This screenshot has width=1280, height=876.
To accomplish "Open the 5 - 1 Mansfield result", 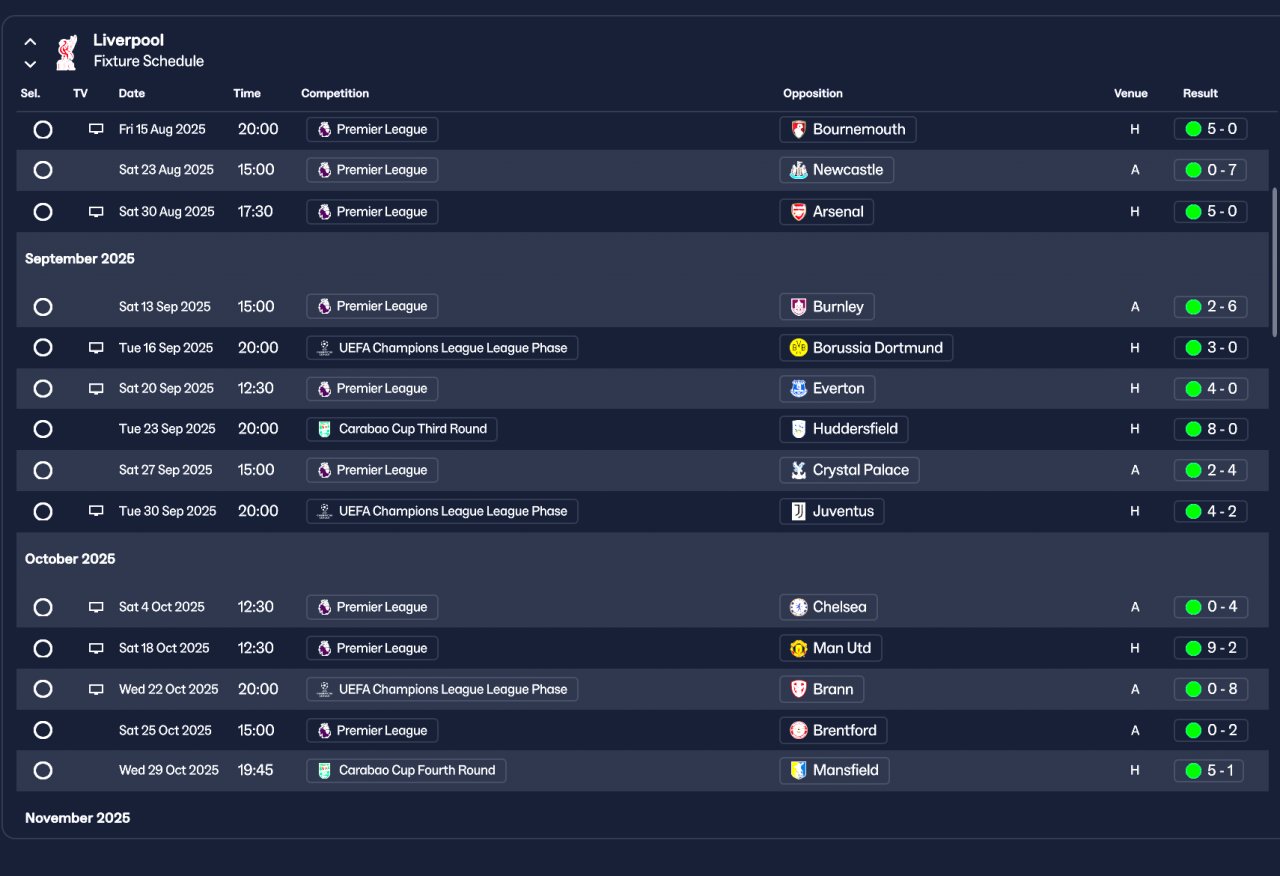I will (x=1211, y=770).
